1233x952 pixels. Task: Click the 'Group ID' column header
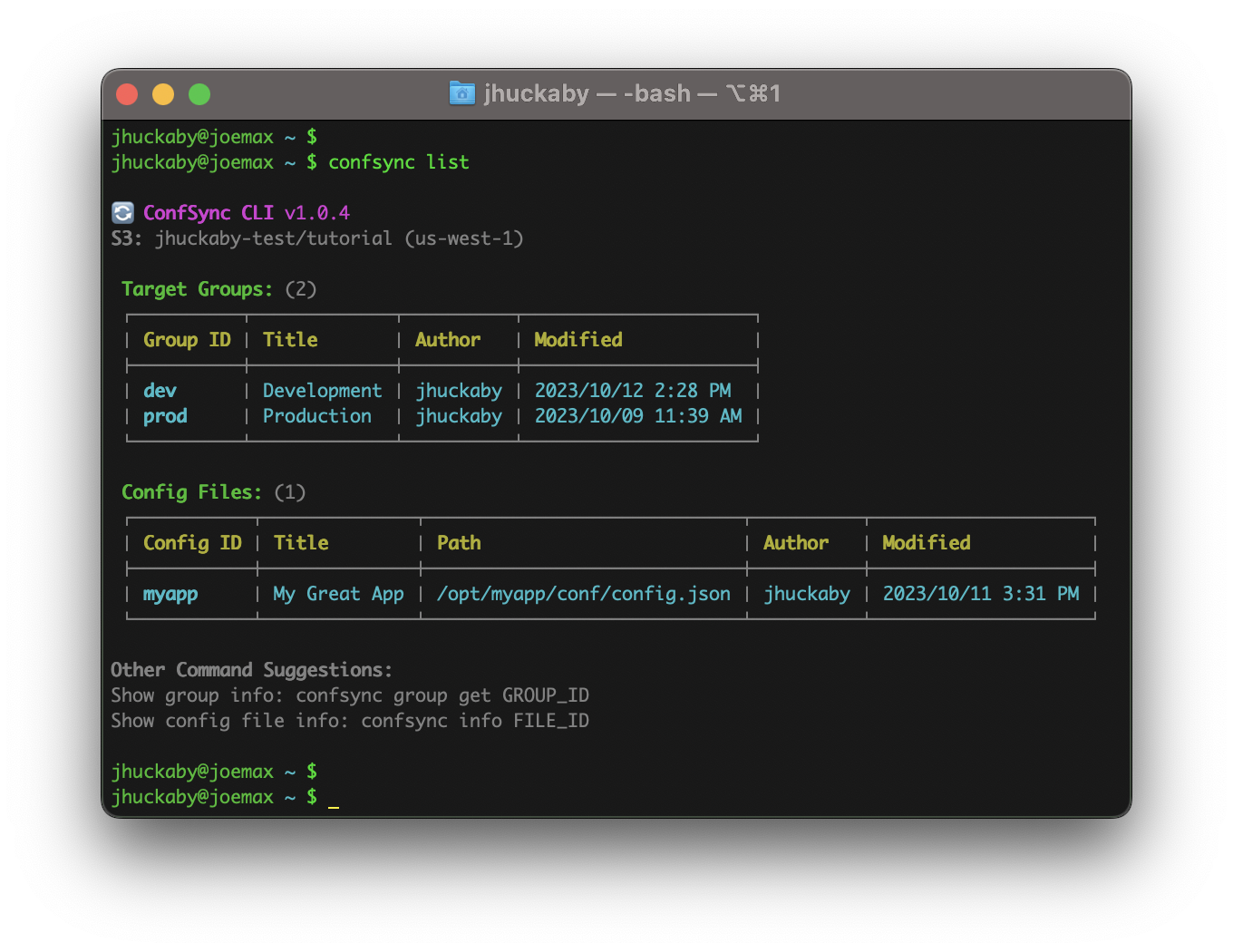(187, 340)
